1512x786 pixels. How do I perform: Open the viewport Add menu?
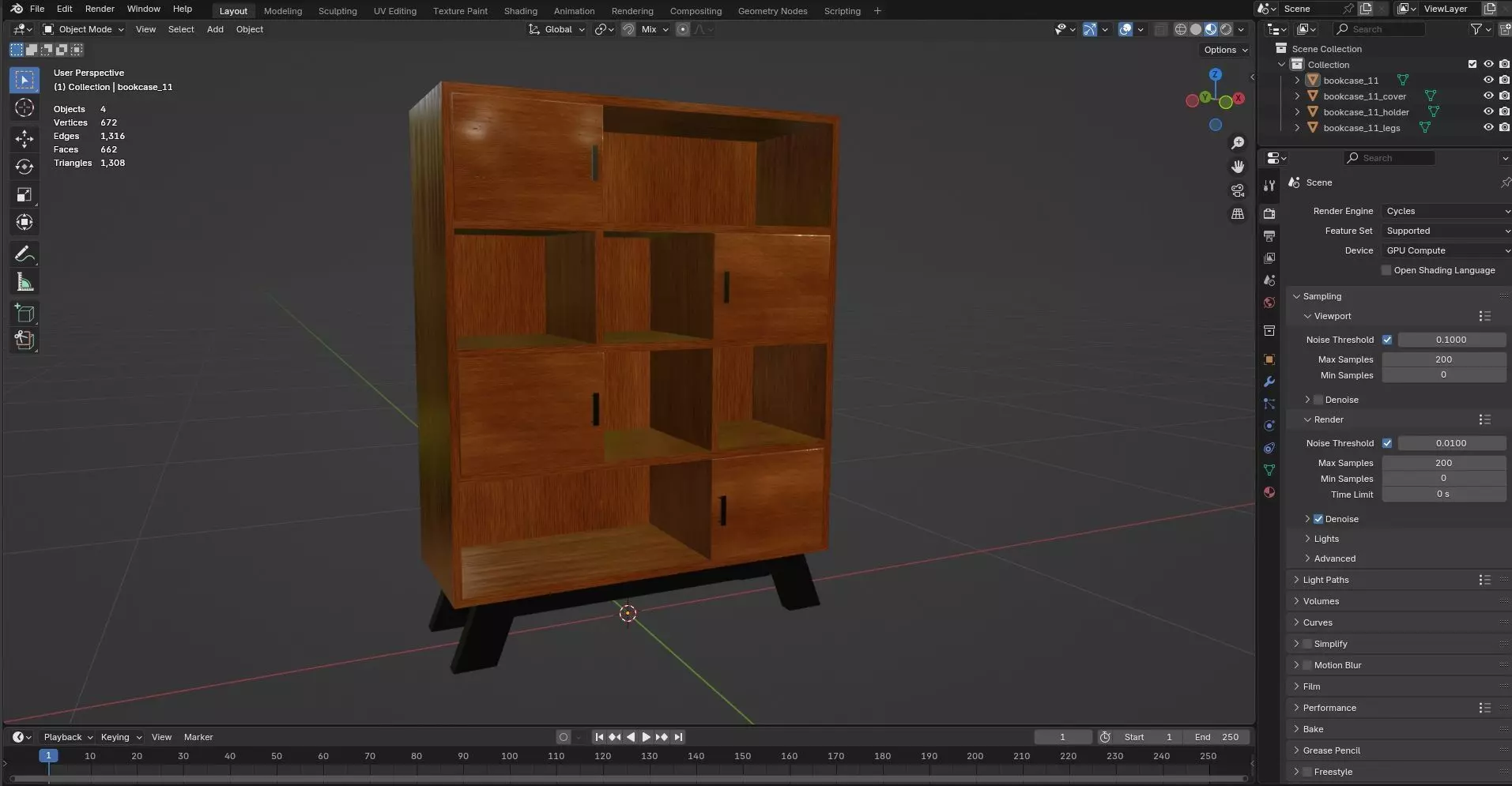215,29
